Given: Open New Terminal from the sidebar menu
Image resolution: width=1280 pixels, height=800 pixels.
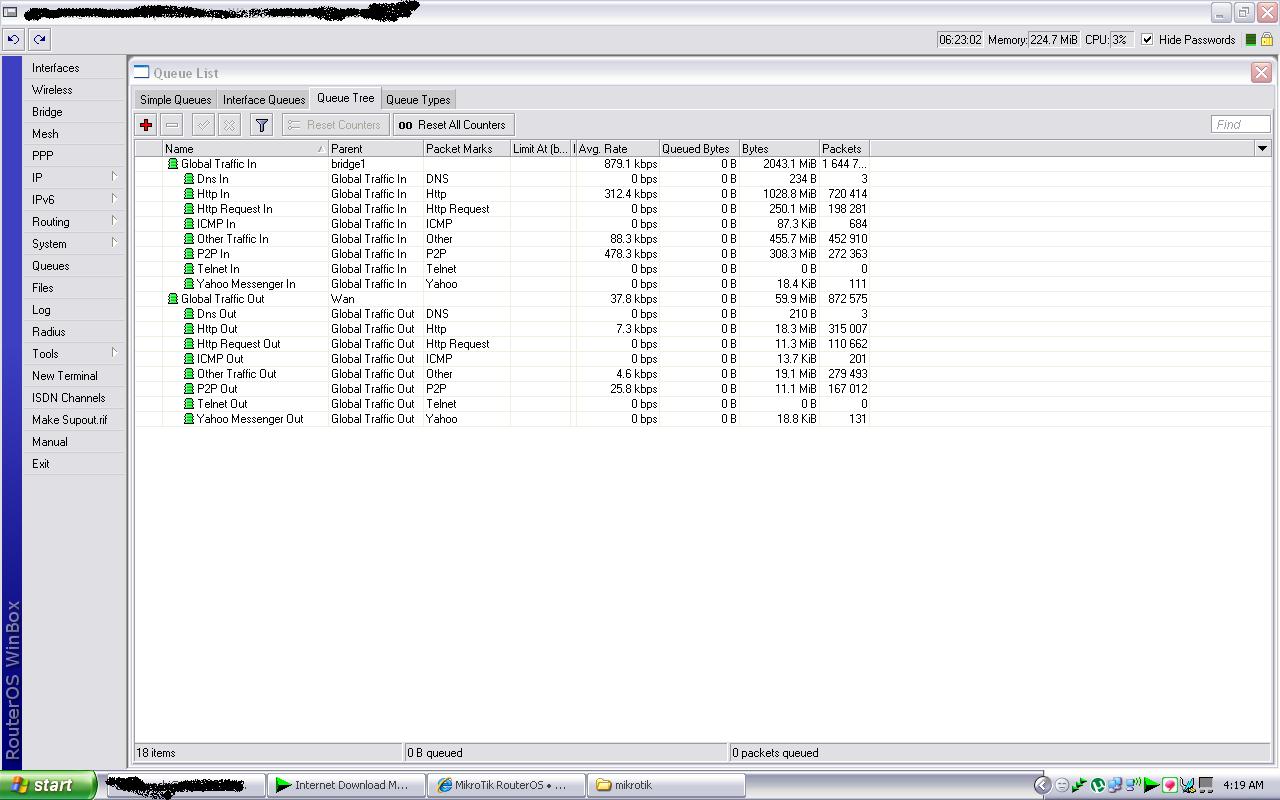Looking at the screenshot, I should click(x=64, y=375).
